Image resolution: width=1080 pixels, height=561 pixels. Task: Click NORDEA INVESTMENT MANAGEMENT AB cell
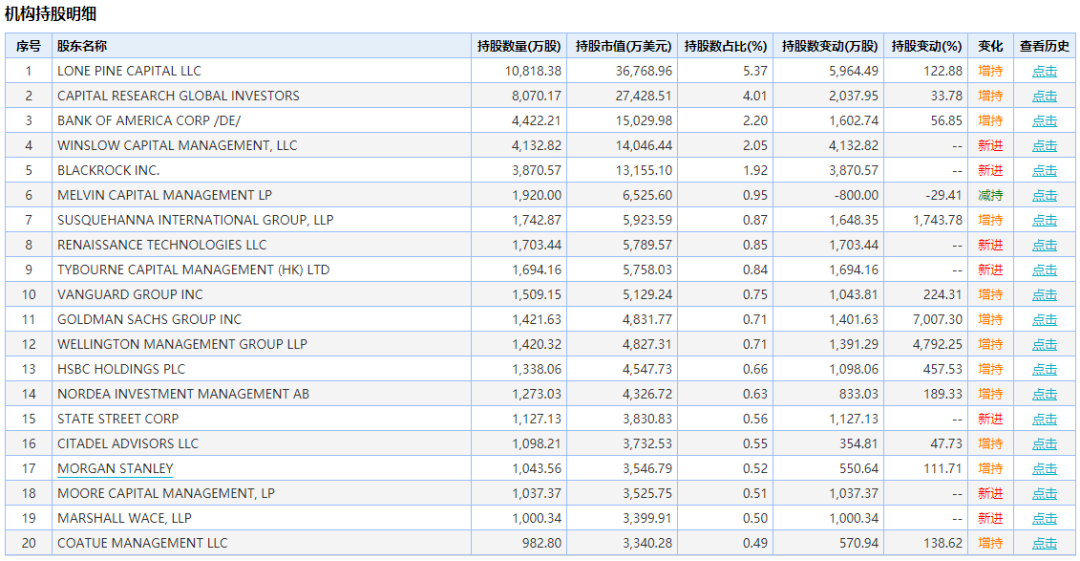click(x=261, y=394)
